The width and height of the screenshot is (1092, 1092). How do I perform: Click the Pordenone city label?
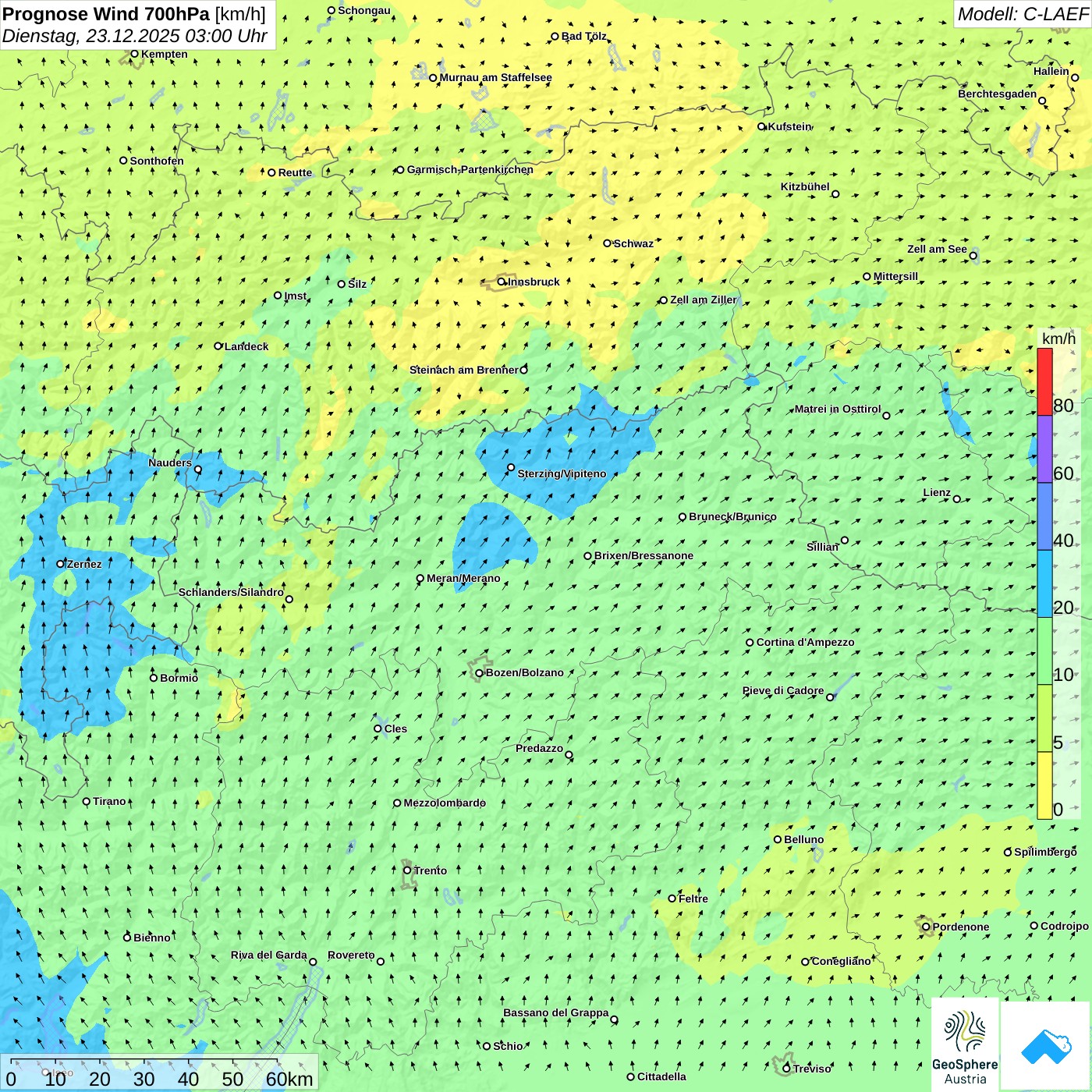tap(961, 927)
